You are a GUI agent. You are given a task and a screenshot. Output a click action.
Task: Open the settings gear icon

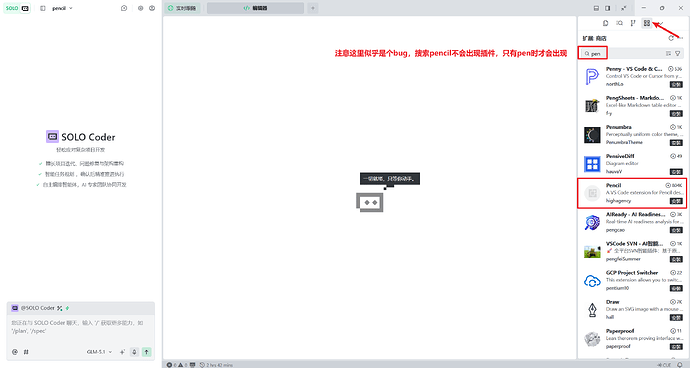140,8
